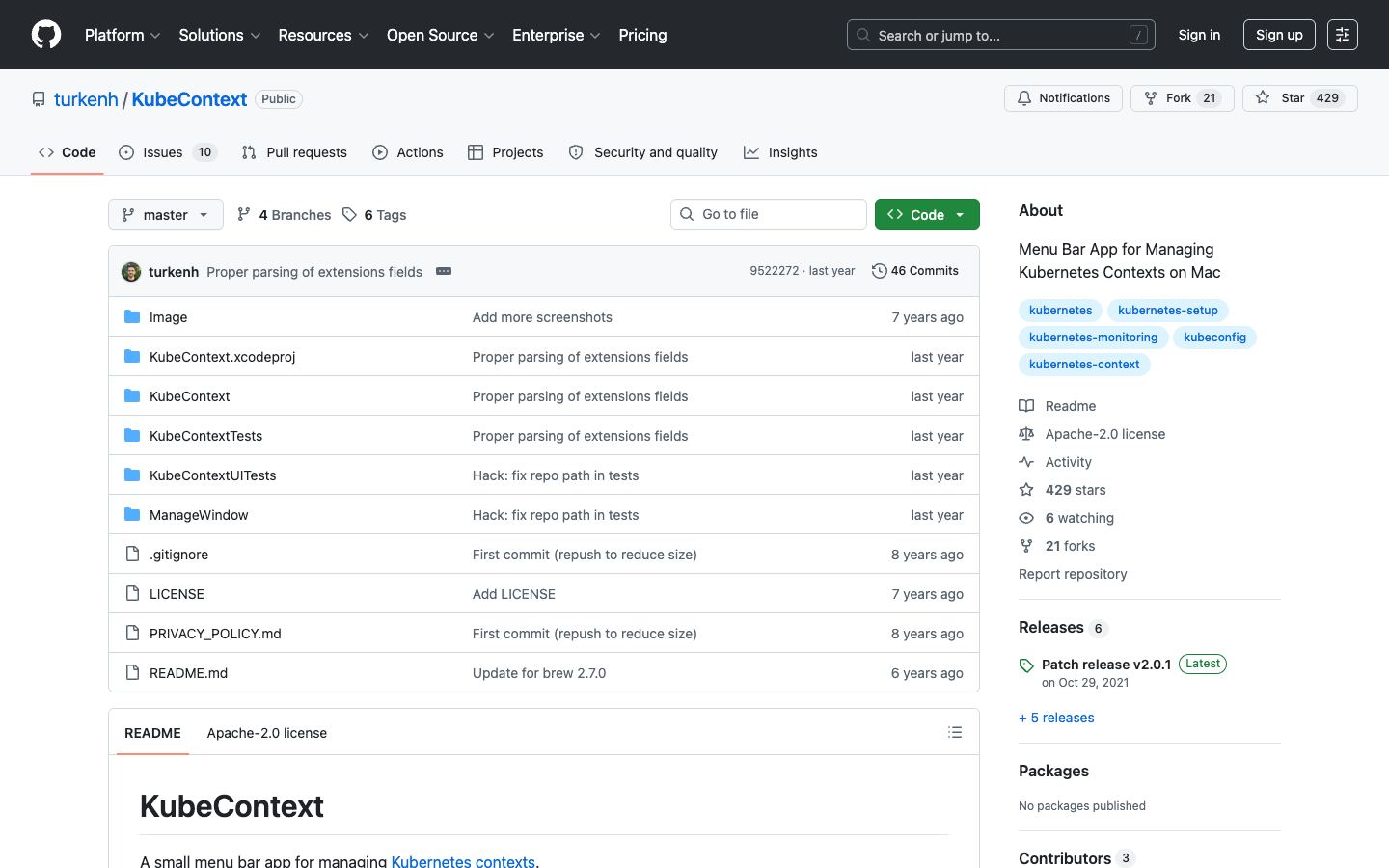1389x868 pixels.
Task: Open the Insights tab
Action: click(x=780, y=152)
